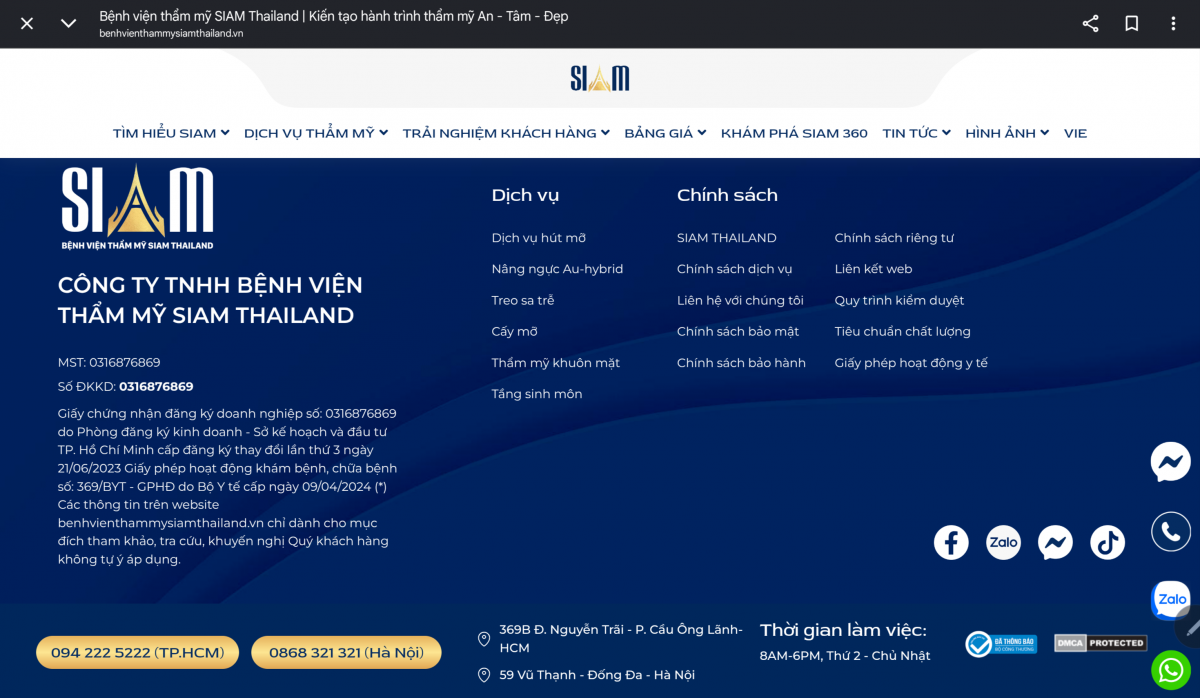Open Nâng ngực Au-hybrid link

pos(557,269)
